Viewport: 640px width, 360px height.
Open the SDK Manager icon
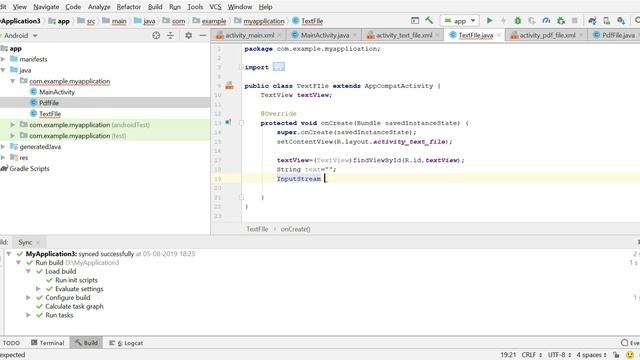(x=621, y=20)
